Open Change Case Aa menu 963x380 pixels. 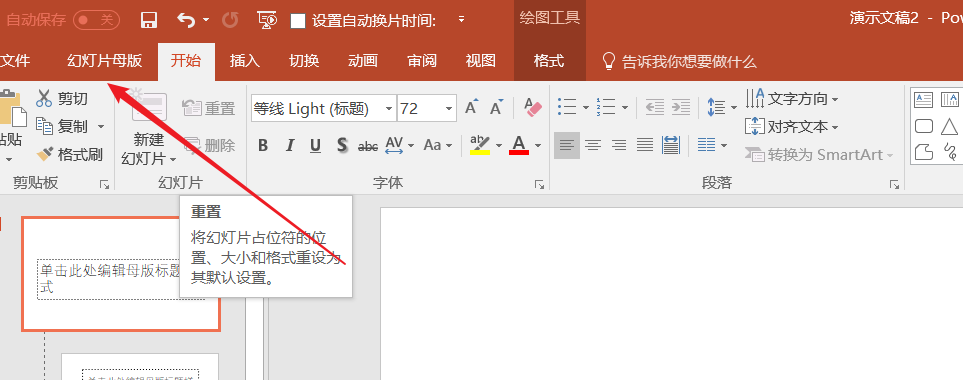coord(438,145)
